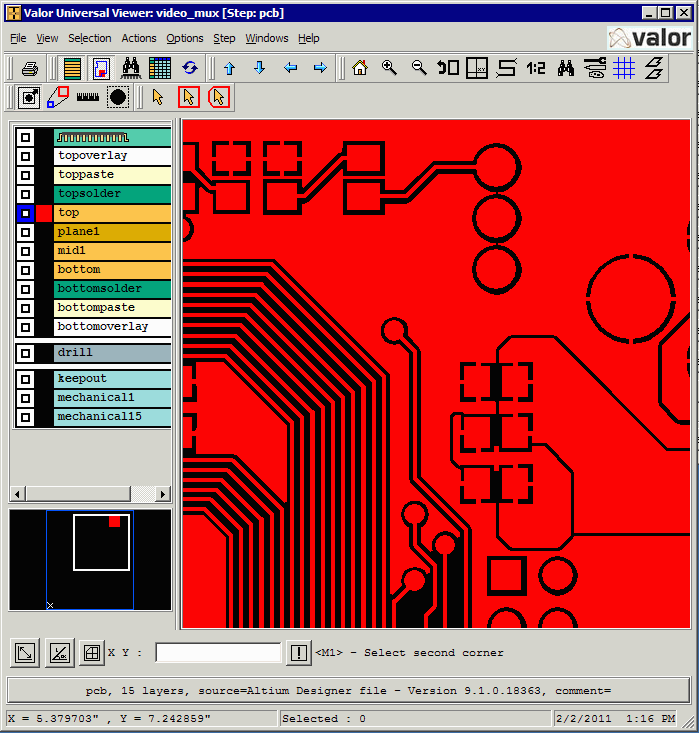Click the zoom in magnifier

coord(389,69)
